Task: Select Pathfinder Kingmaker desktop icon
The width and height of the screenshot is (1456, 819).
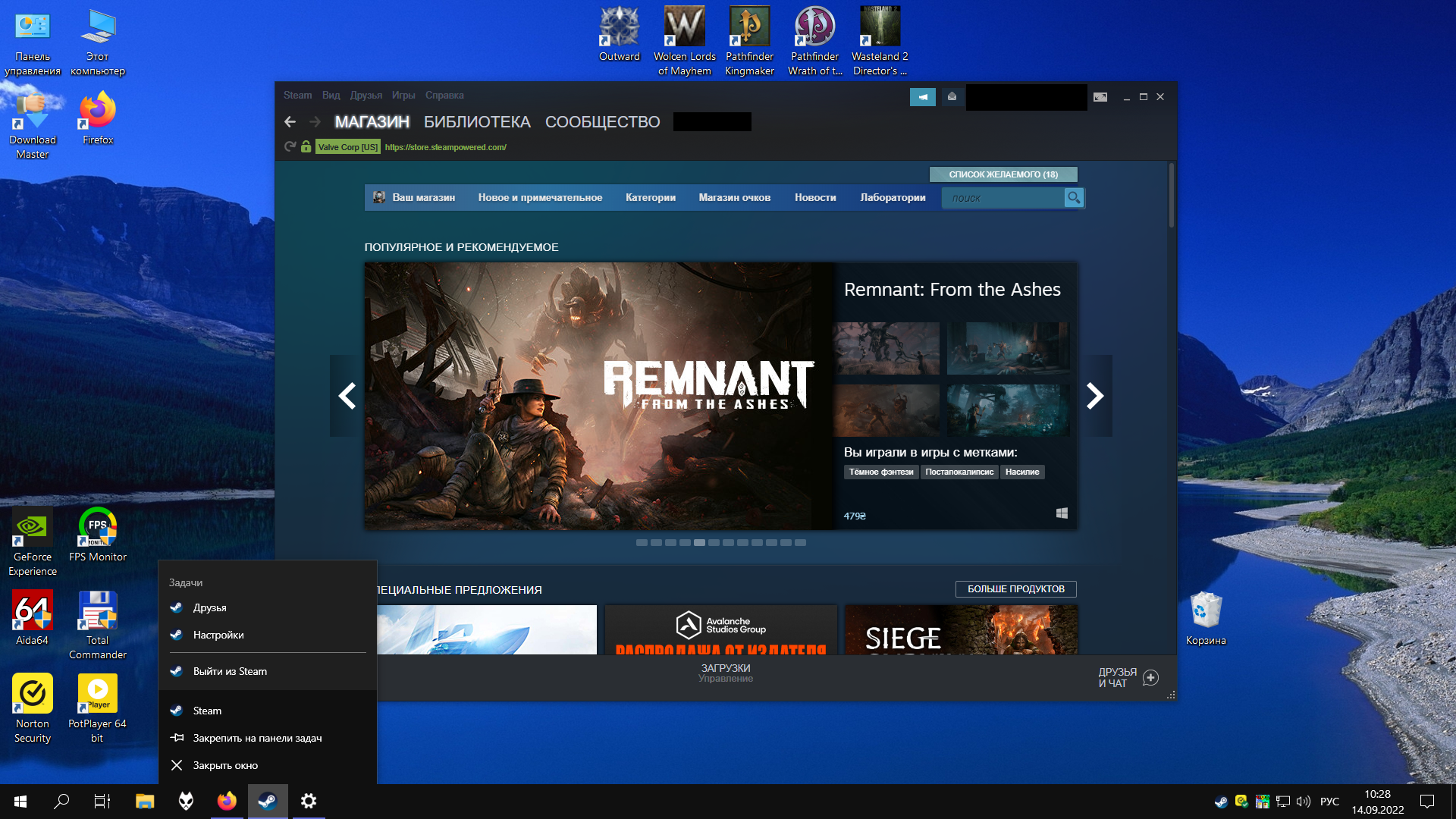Action: pos(749,41)
